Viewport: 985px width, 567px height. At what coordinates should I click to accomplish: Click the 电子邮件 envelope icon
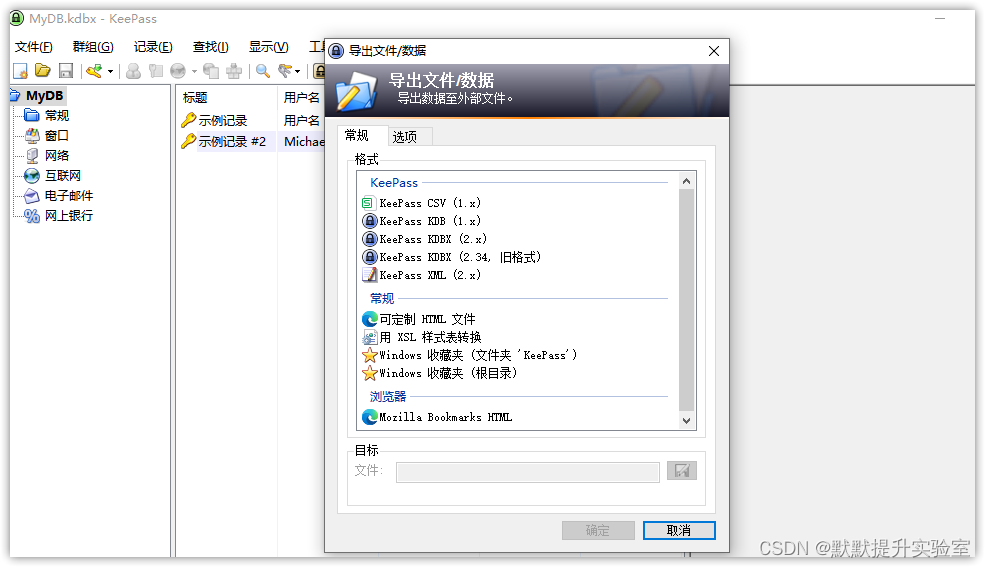pyautogui.click(x=32, y=196)
